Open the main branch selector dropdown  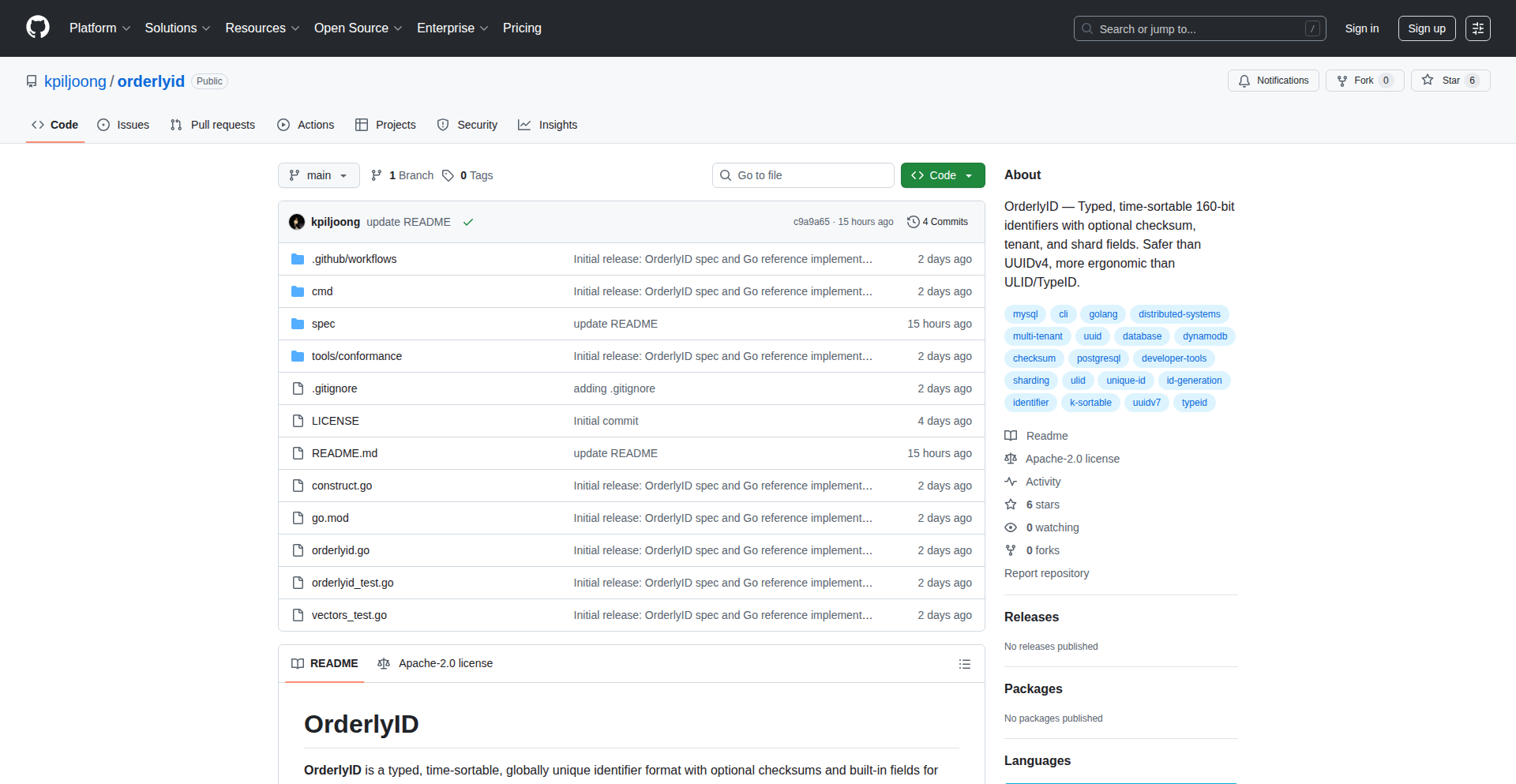319,175
